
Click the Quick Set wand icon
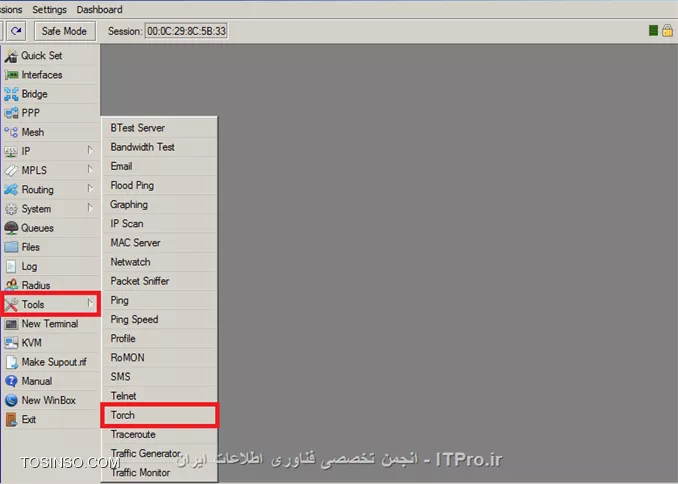11,56
